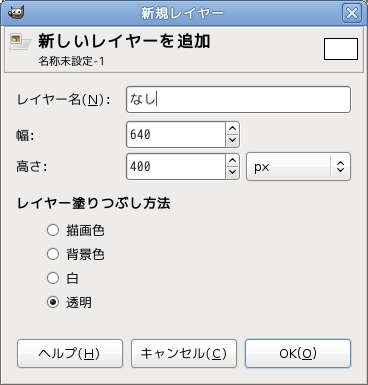This screenshot has width=368, height=385.
Task: Decrease 高さ height with down arrow
Action: click(x=232, y=172)
